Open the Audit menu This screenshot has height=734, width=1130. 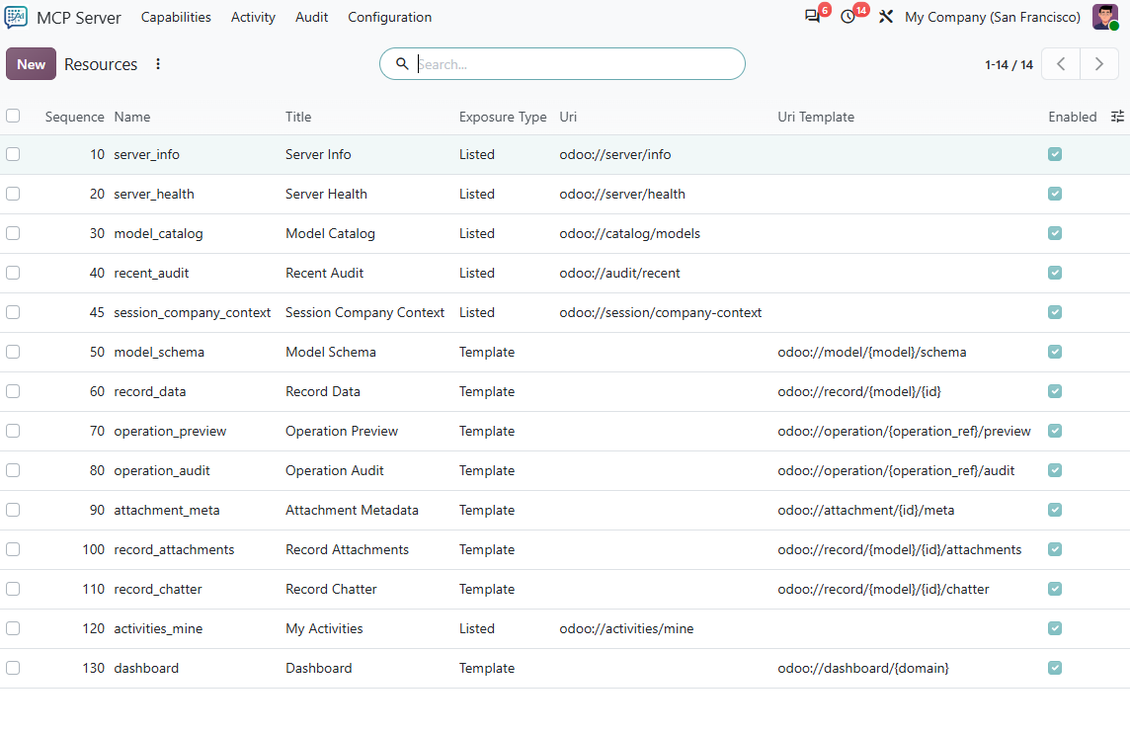pyautogui.click(x=311, y=17)
